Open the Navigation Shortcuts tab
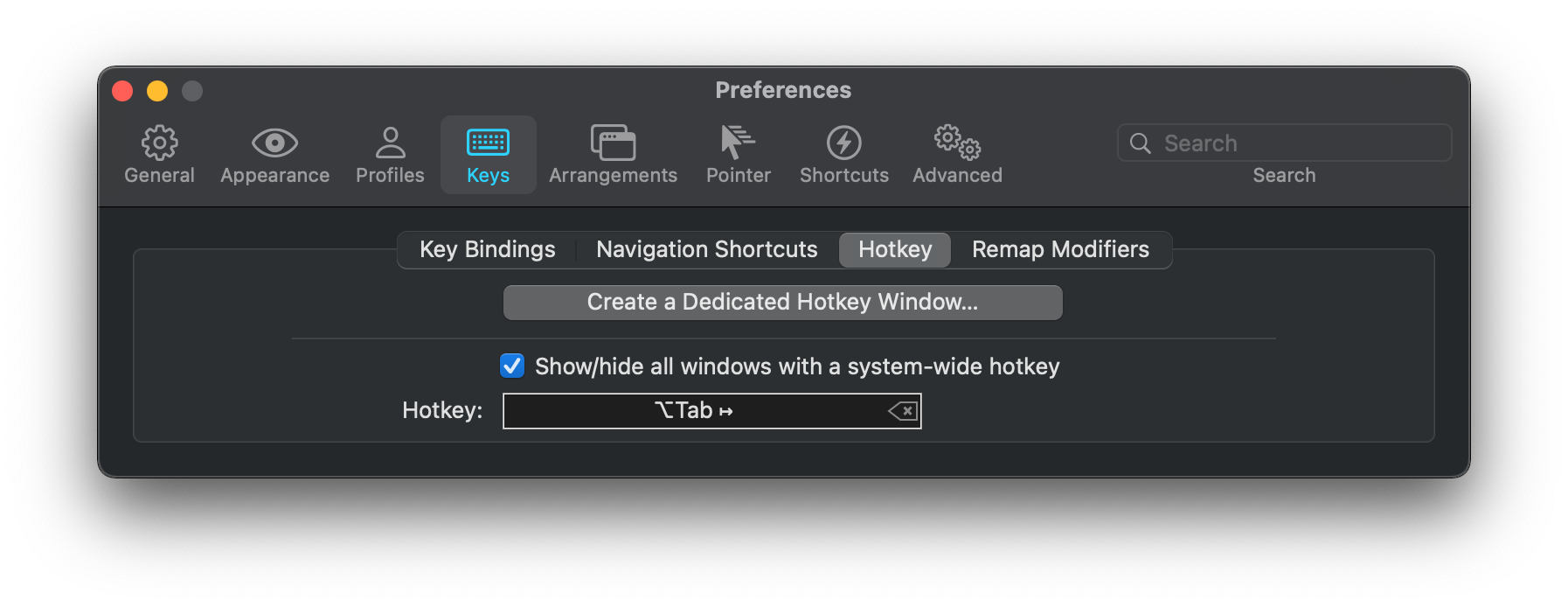 (x=706, y=250)
